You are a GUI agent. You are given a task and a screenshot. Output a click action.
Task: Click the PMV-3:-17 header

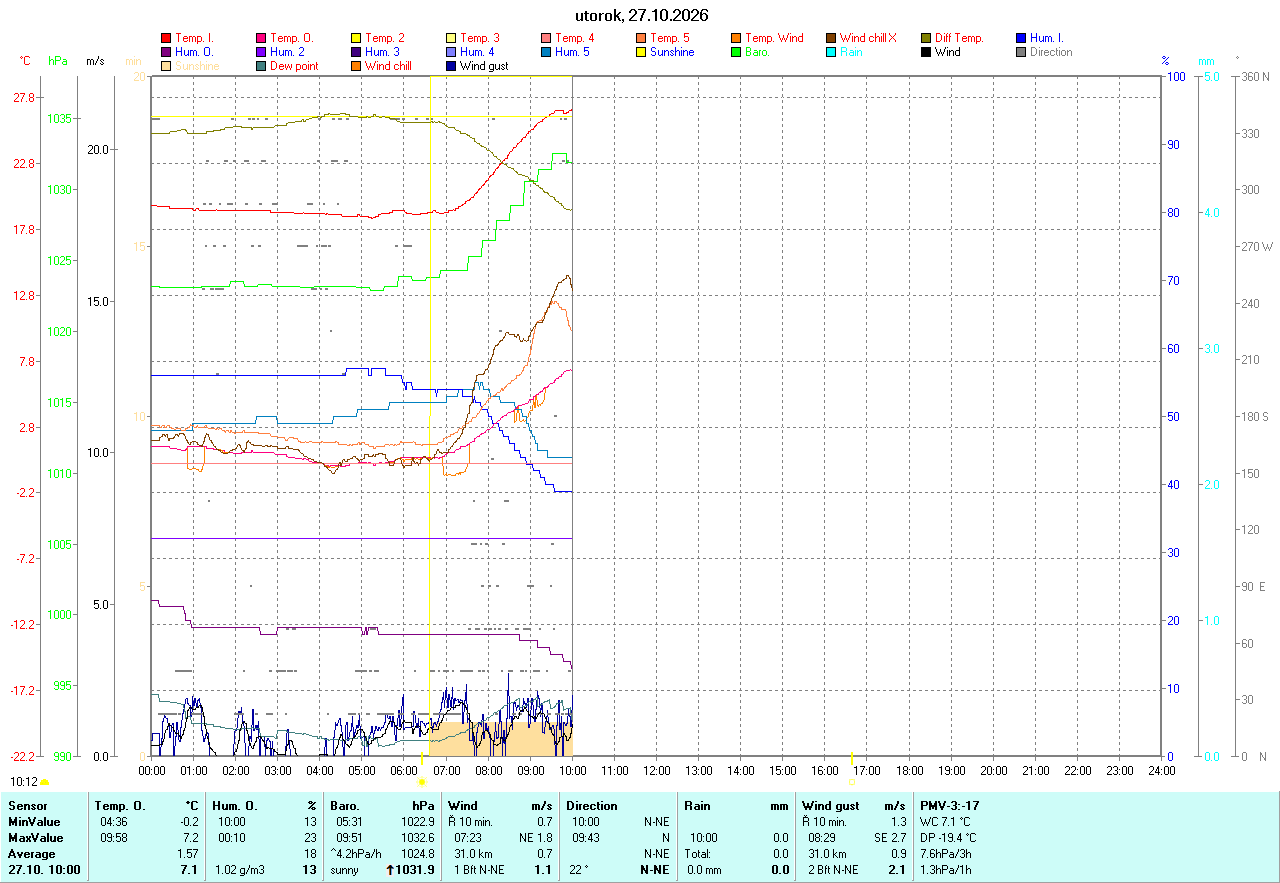949,806
